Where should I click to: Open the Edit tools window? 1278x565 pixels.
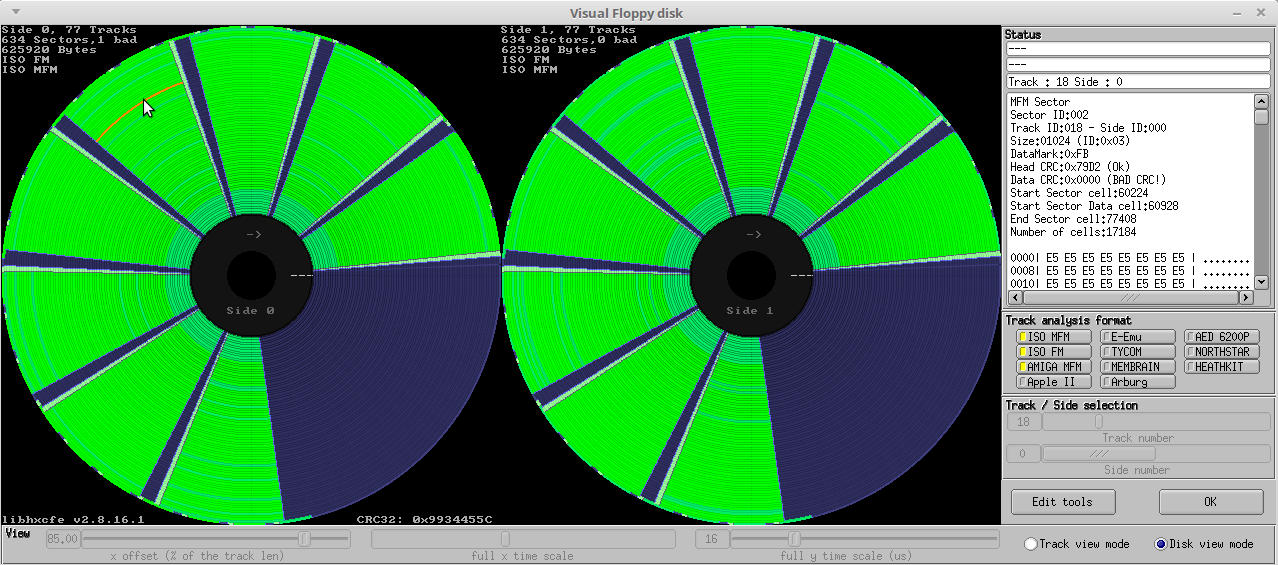click(1062, 502)
